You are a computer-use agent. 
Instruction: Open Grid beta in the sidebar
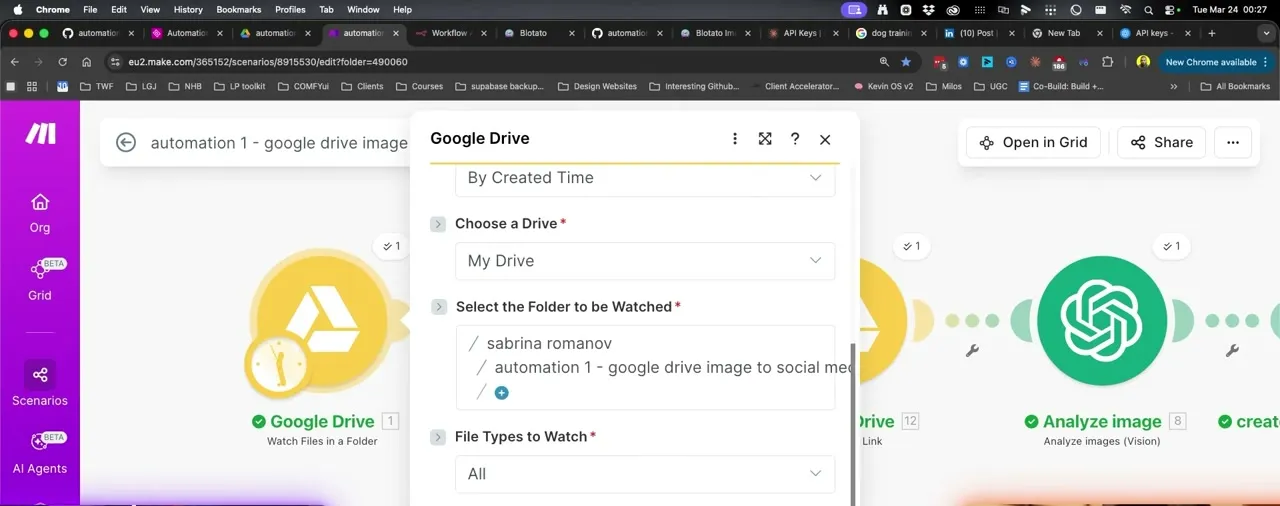40,280
